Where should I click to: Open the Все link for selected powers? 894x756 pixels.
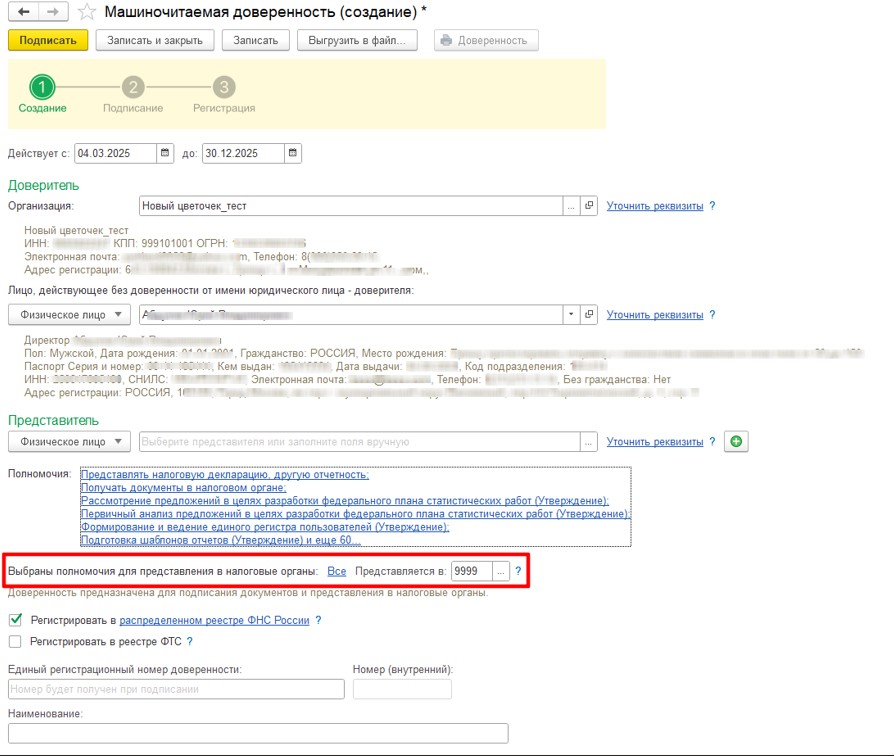(336, 571)
